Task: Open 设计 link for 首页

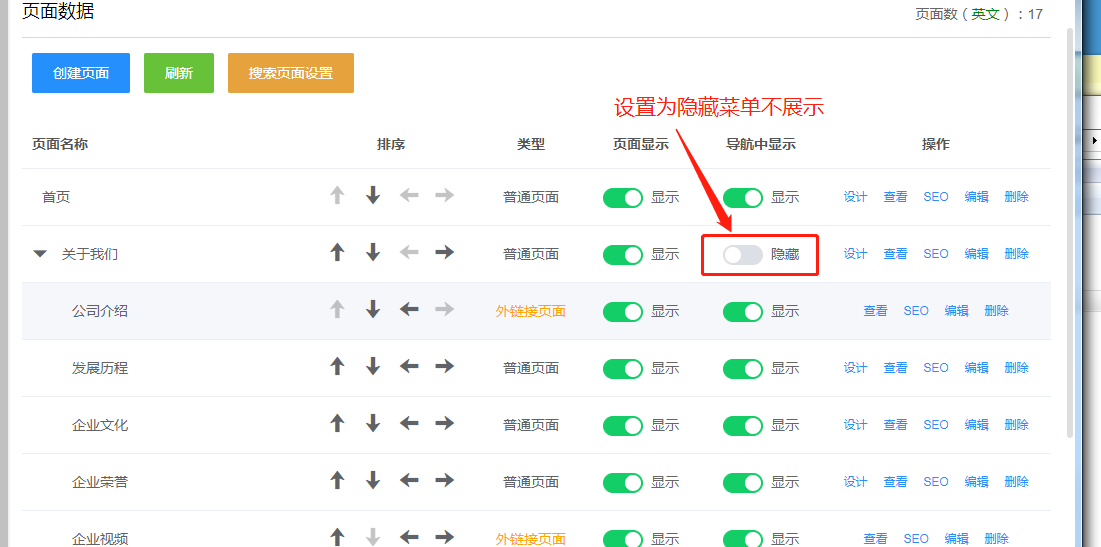Action: 855,197
